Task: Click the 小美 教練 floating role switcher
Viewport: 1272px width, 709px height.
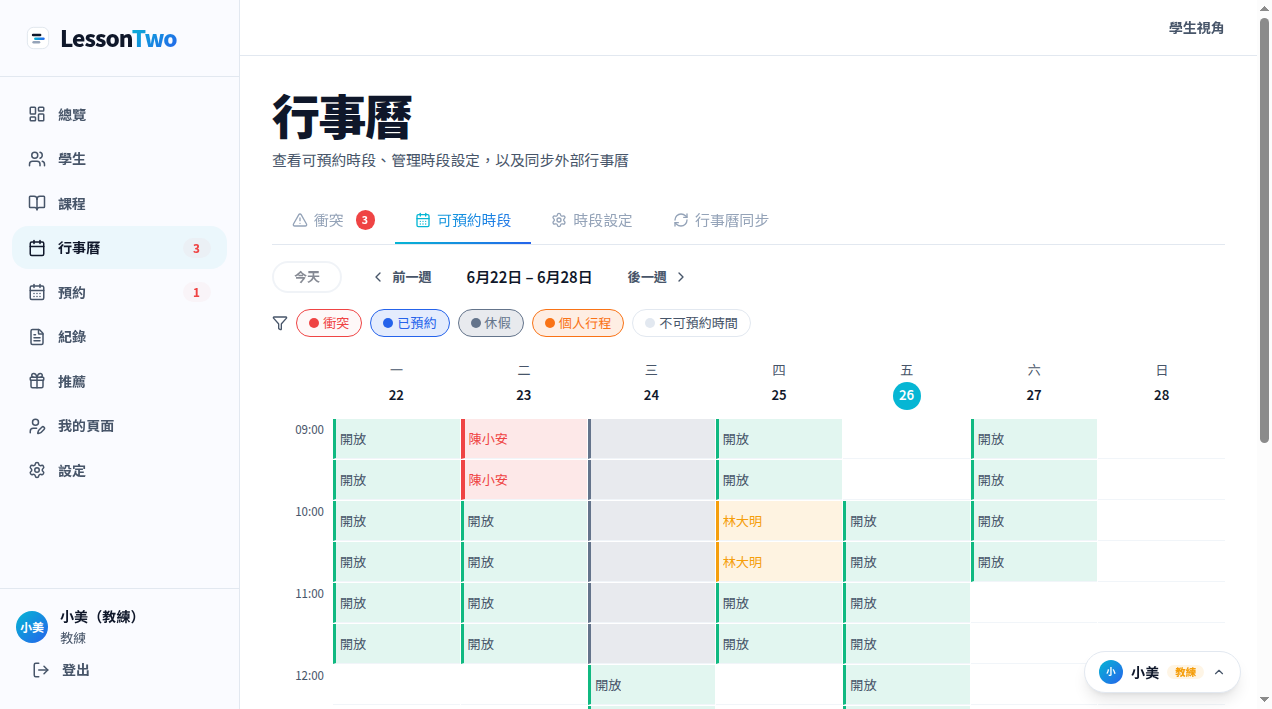Action: pos(1162,672)
